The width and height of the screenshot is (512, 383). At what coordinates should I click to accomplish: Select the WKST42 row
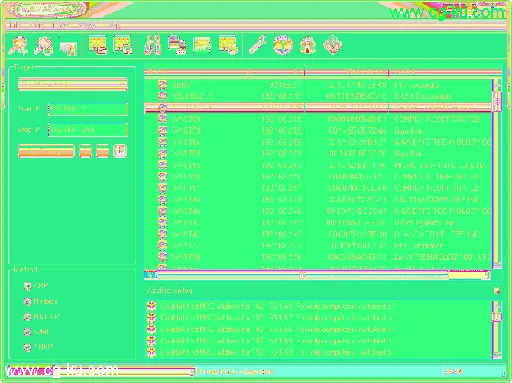pos(318,234)
